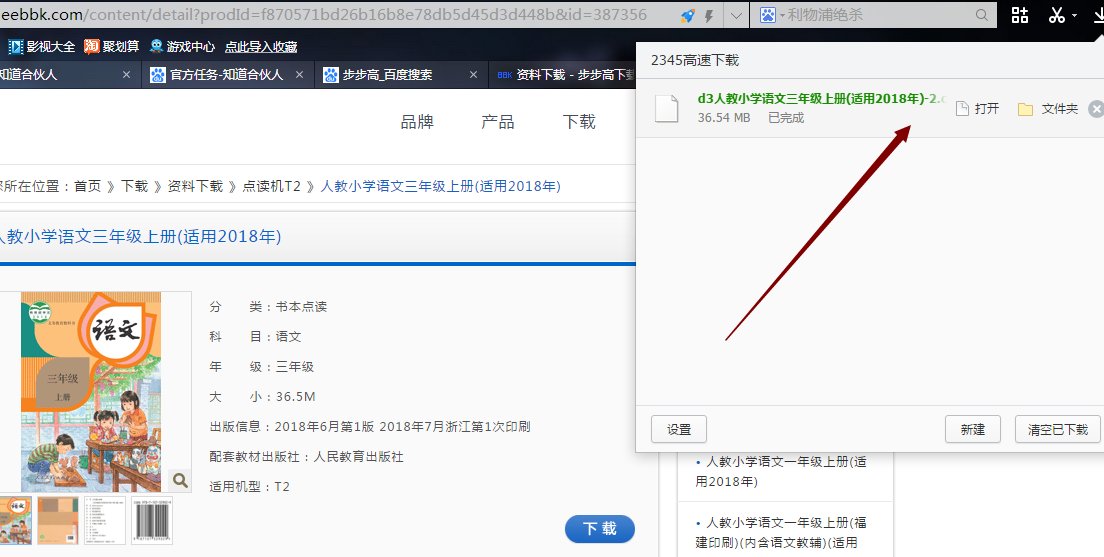Open the 产品 navigation menu

pos(498,122)
